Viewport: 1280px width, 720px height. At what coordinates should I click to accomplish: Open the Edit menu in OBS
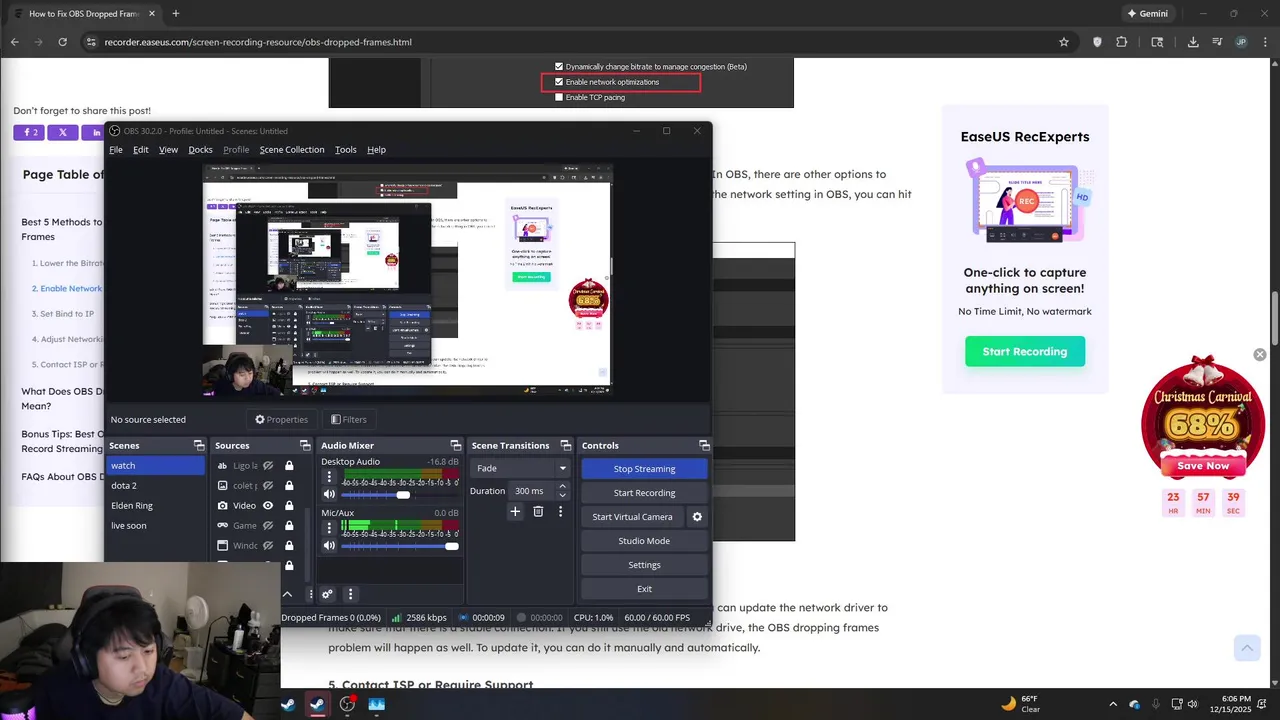(141, 149)
